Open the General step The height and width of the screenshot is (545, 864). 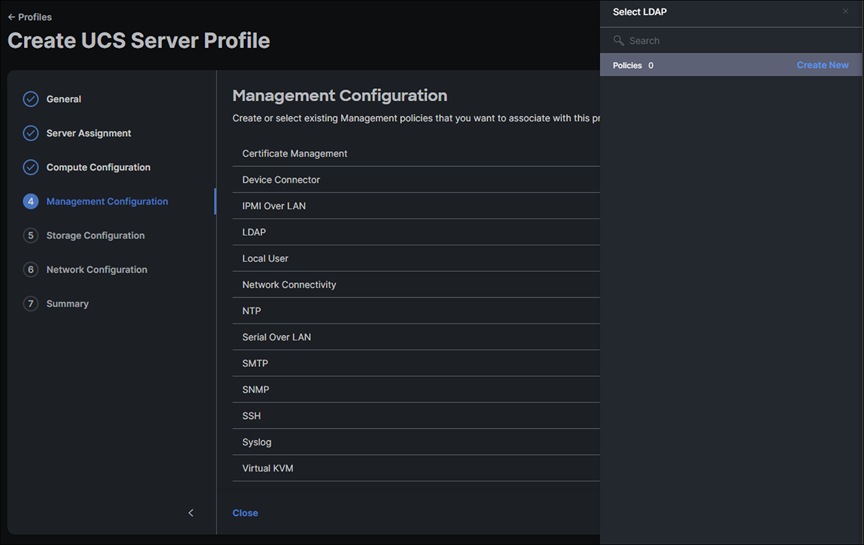63,99
